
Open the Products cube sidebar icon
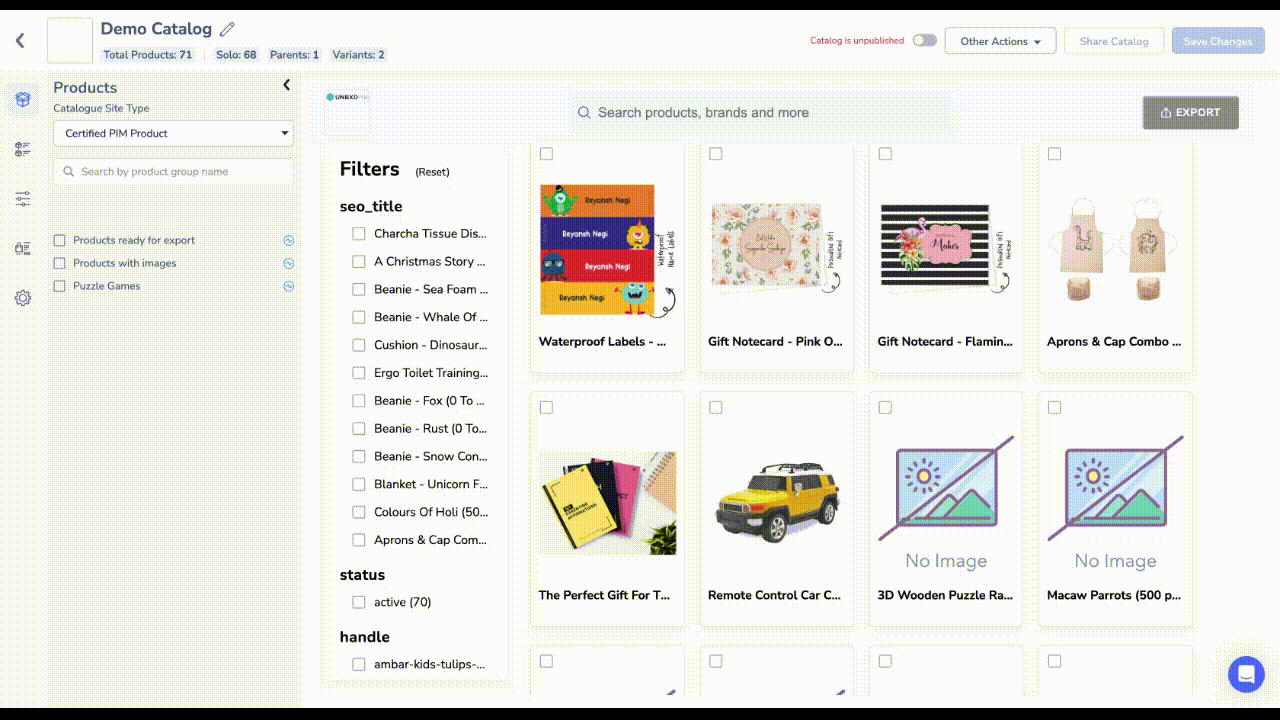(x=23, y=99)
